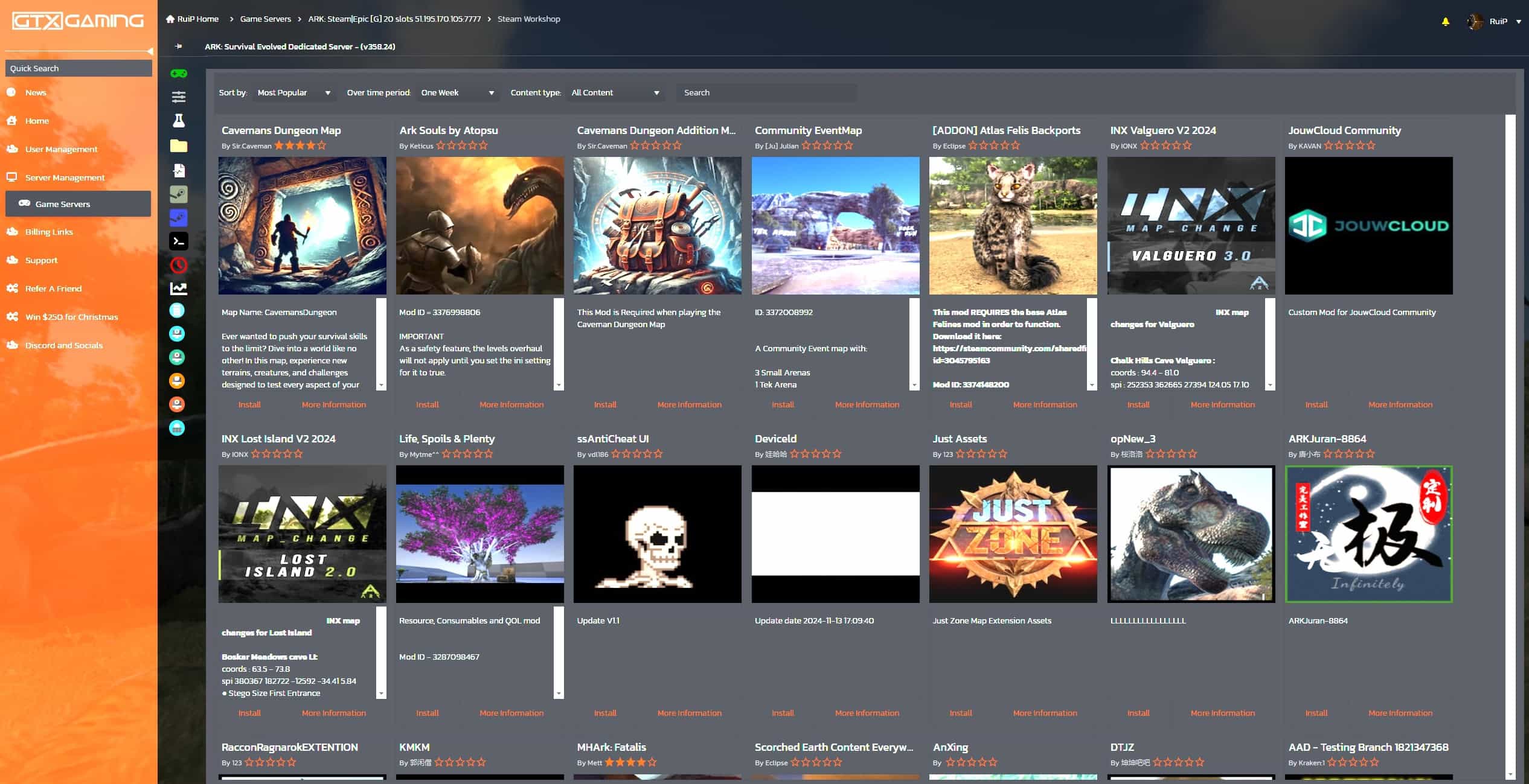Click the cyan grid circle icon
This screenshot has width=1529, height=784.
177,428
